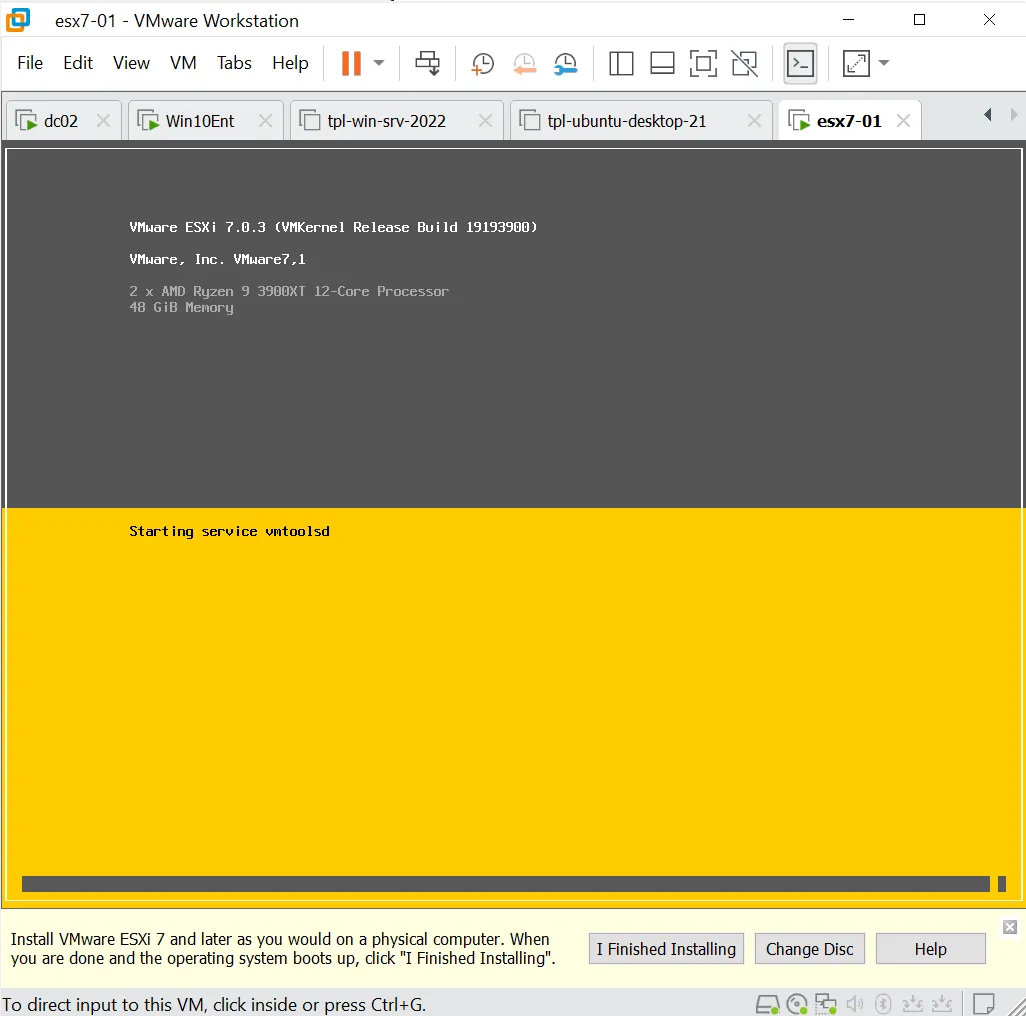Click I Finished Installing button

click(x=666, y=949)
